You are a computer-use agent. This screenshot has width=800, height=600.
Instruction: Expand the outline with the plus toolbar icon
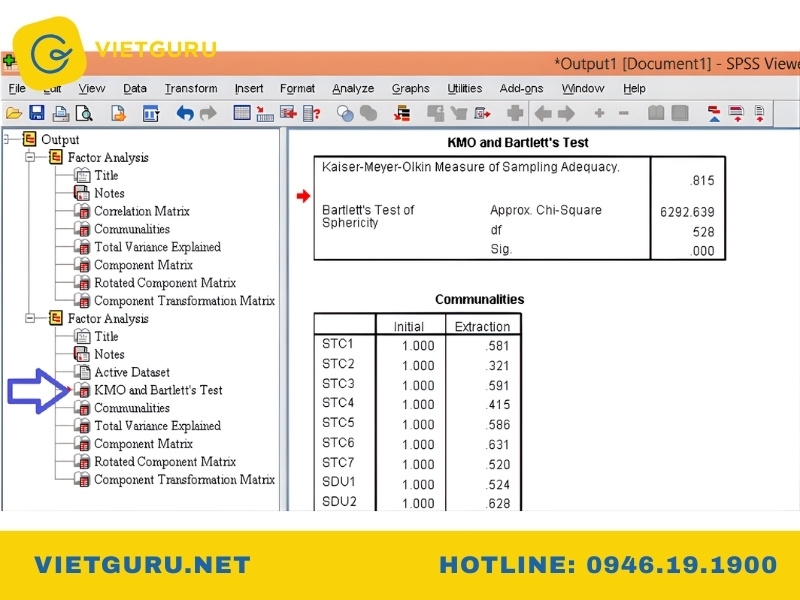[599, 113]
